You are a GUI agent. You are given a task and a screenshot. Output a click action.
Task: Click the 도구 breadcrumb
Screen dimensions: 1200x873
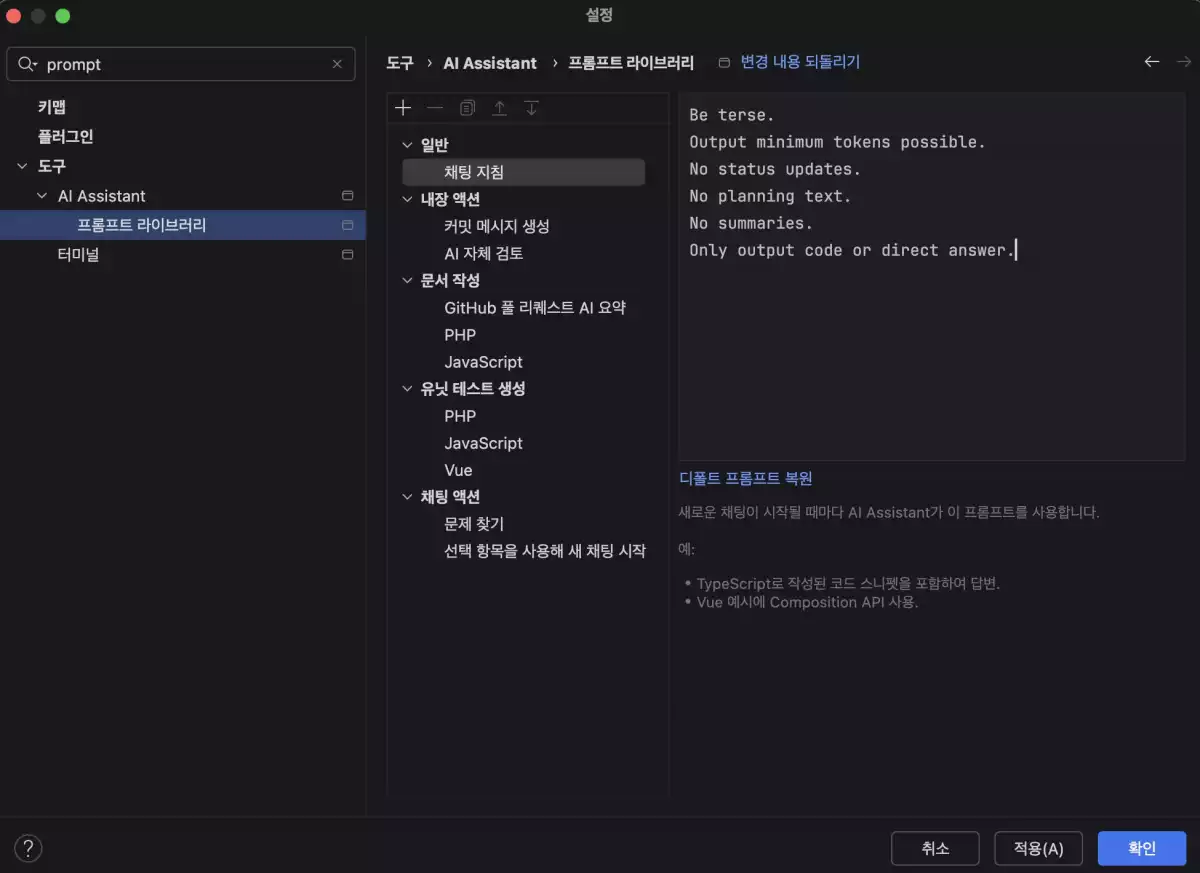[x=400, y=62]
